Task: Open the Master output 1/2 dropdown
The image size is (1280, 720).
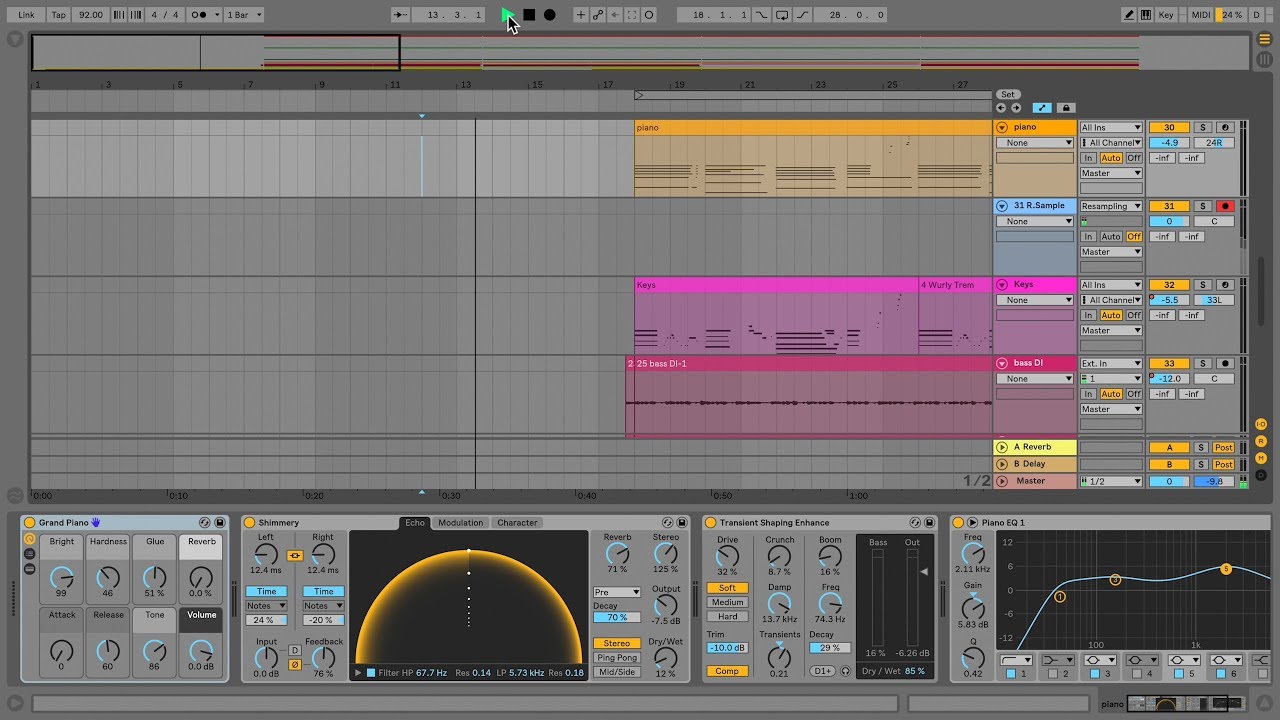Action: pyautogui.click(x=1110, y=481)
